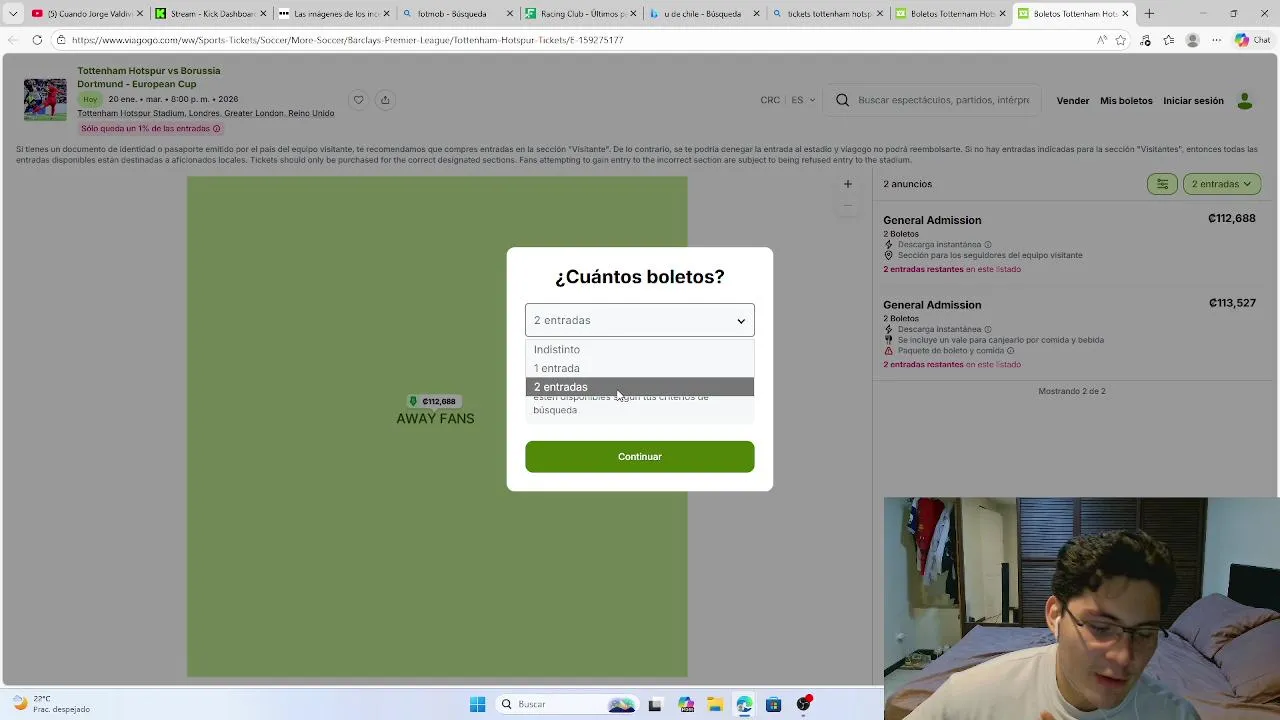The height and width of the screenshot is (720, 1280).
Task: Click the green user profile icon
Action: (x=1245, y=100)
